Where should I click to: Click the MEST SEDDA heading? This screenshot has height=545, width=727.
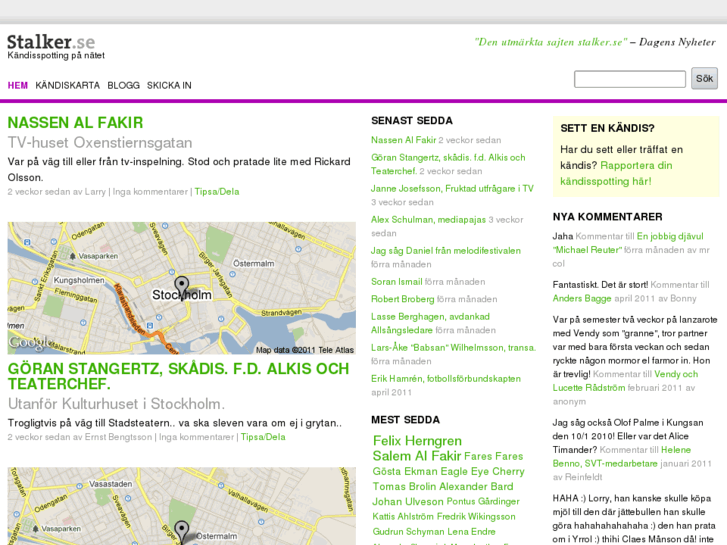[x=405, y=420]
